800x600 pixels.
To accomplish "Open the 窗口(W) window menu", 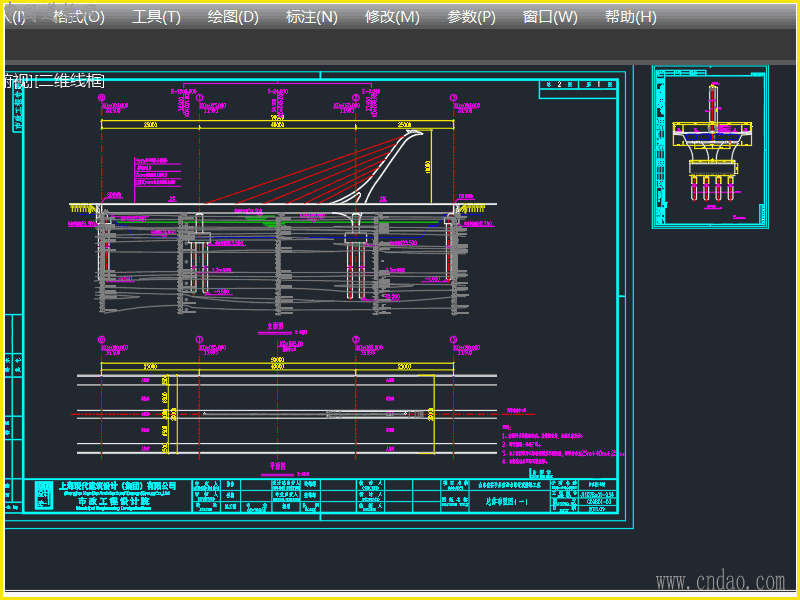I will point(550,17).
